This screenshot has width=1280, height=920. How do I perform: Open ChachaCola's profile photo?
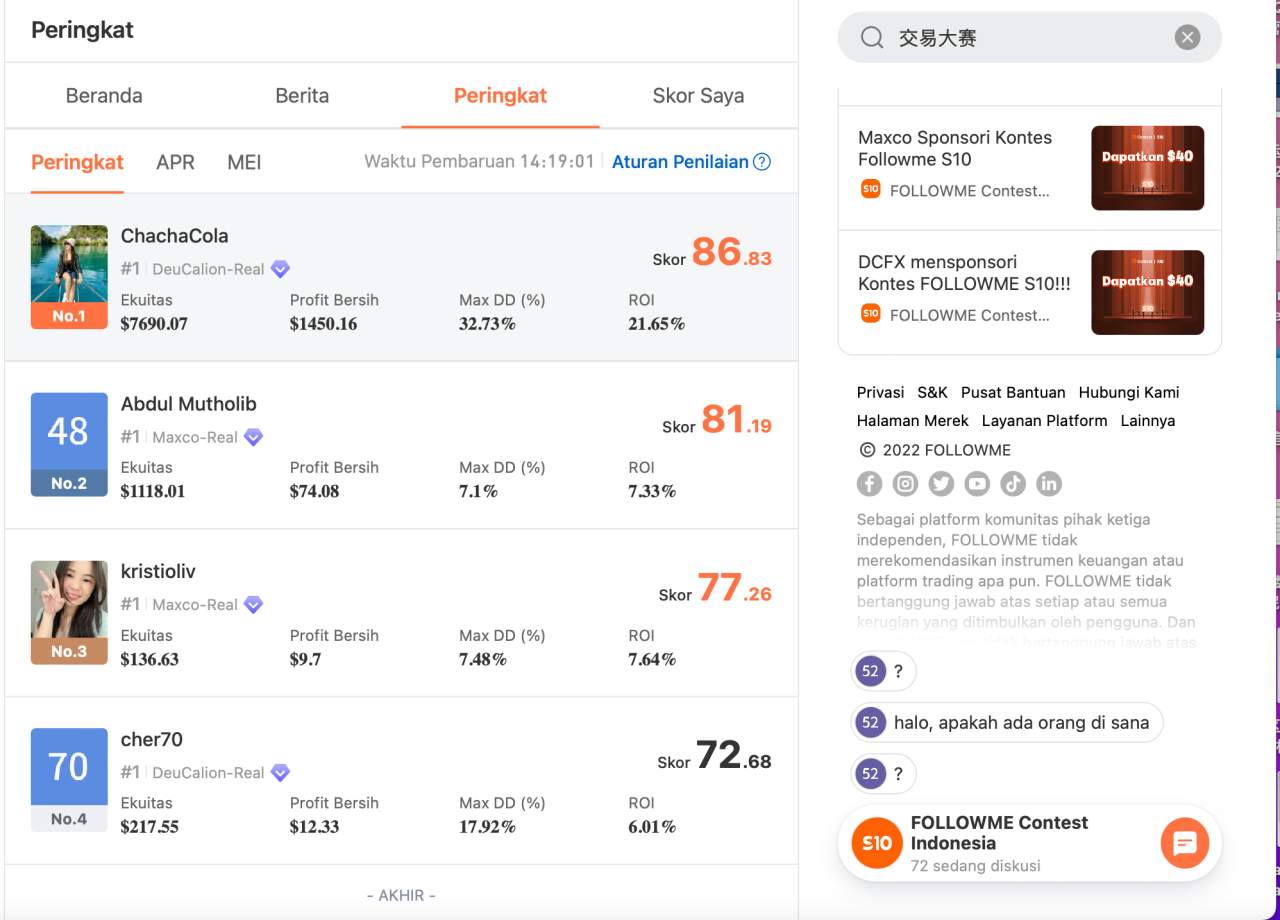[69, 277]
